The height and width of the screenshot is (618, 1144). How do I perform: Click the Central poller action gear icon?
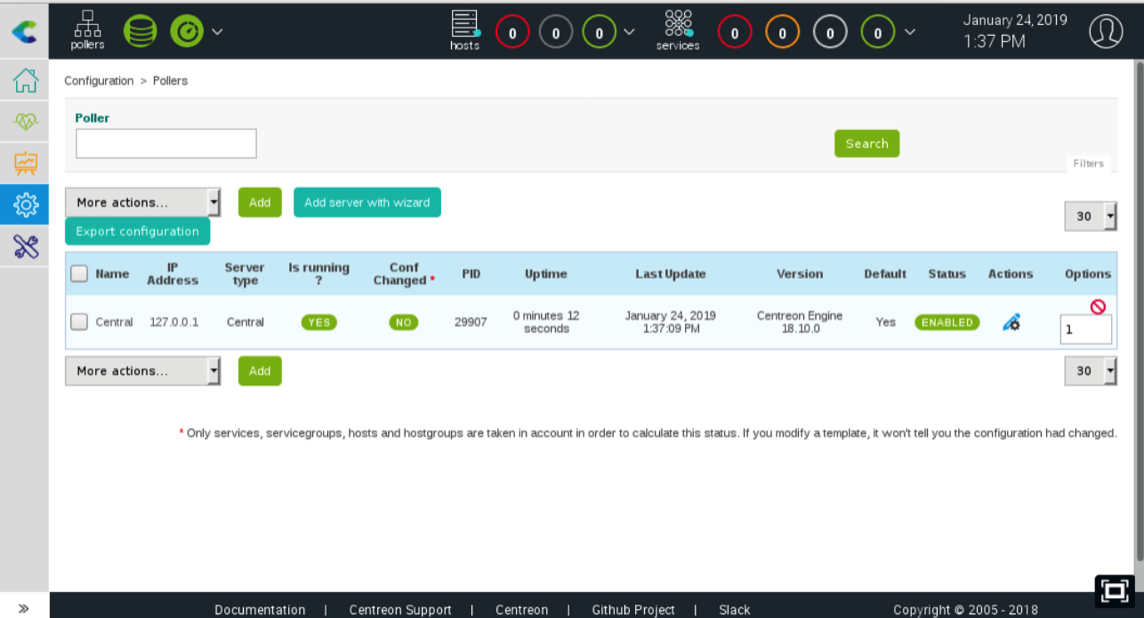tap(1011, 322)
